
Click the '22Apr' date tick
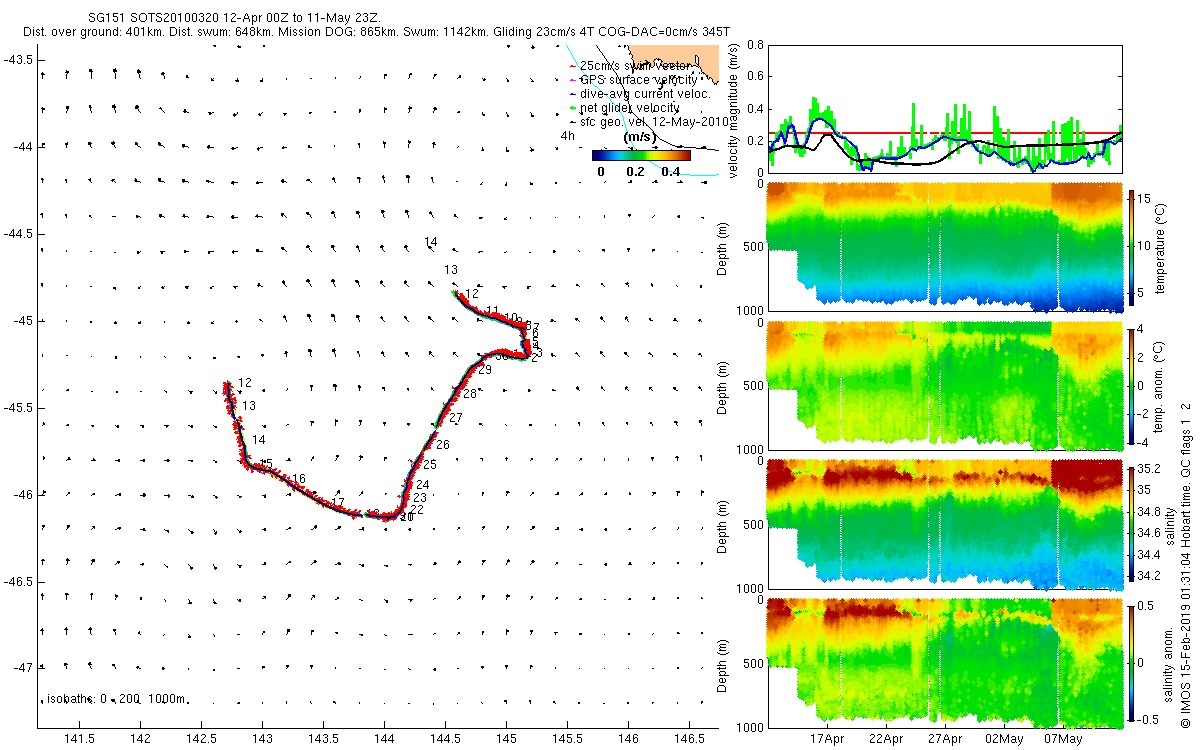point(886,739)
